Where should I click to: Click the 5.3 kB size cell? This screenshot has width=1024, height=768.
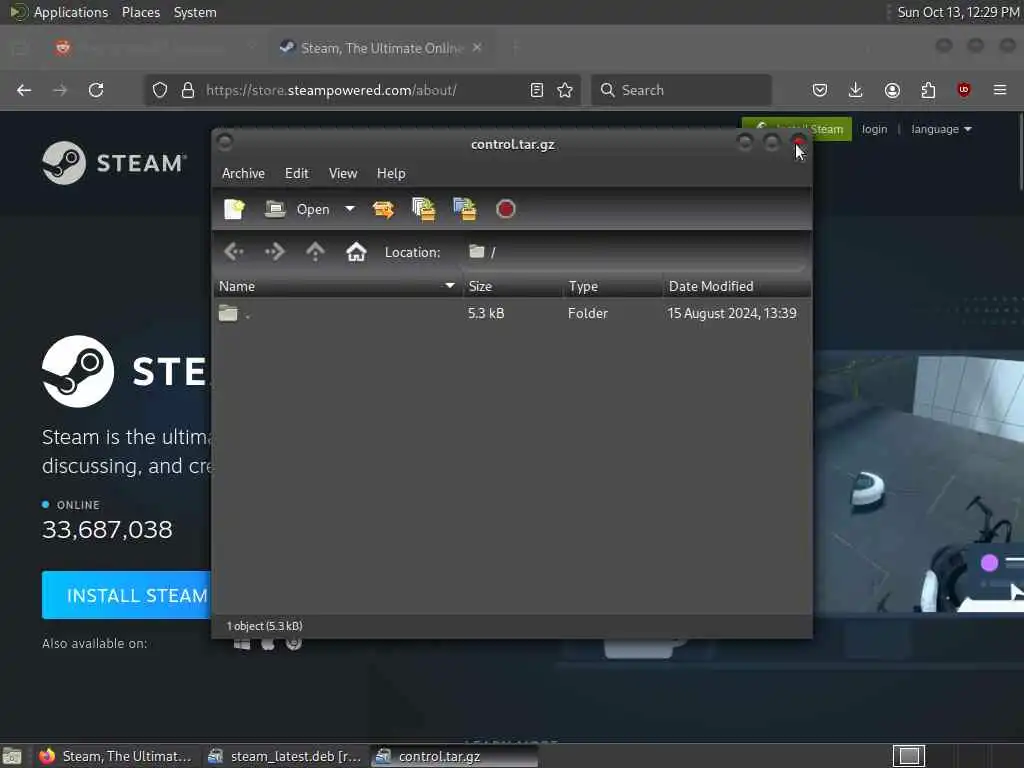(486, 313)
